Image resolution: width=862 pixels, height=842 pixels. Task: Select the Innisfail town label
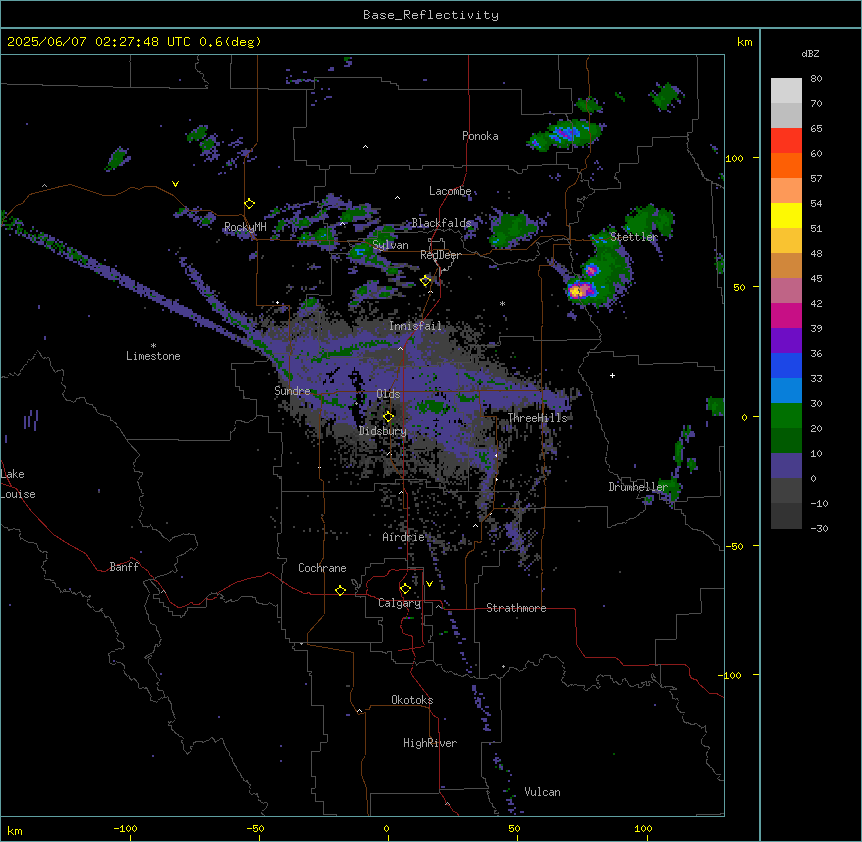click(415, 326)
